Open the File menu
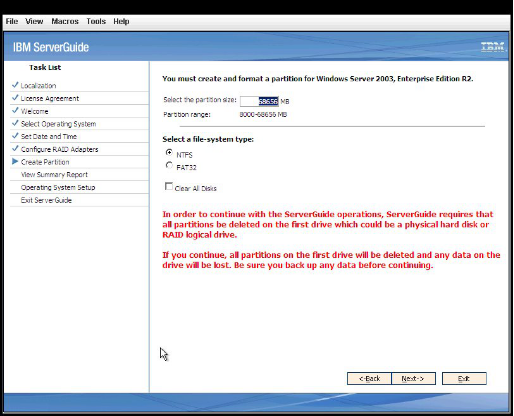The height and width of the screenshot is (416, 514). point(12,21)
